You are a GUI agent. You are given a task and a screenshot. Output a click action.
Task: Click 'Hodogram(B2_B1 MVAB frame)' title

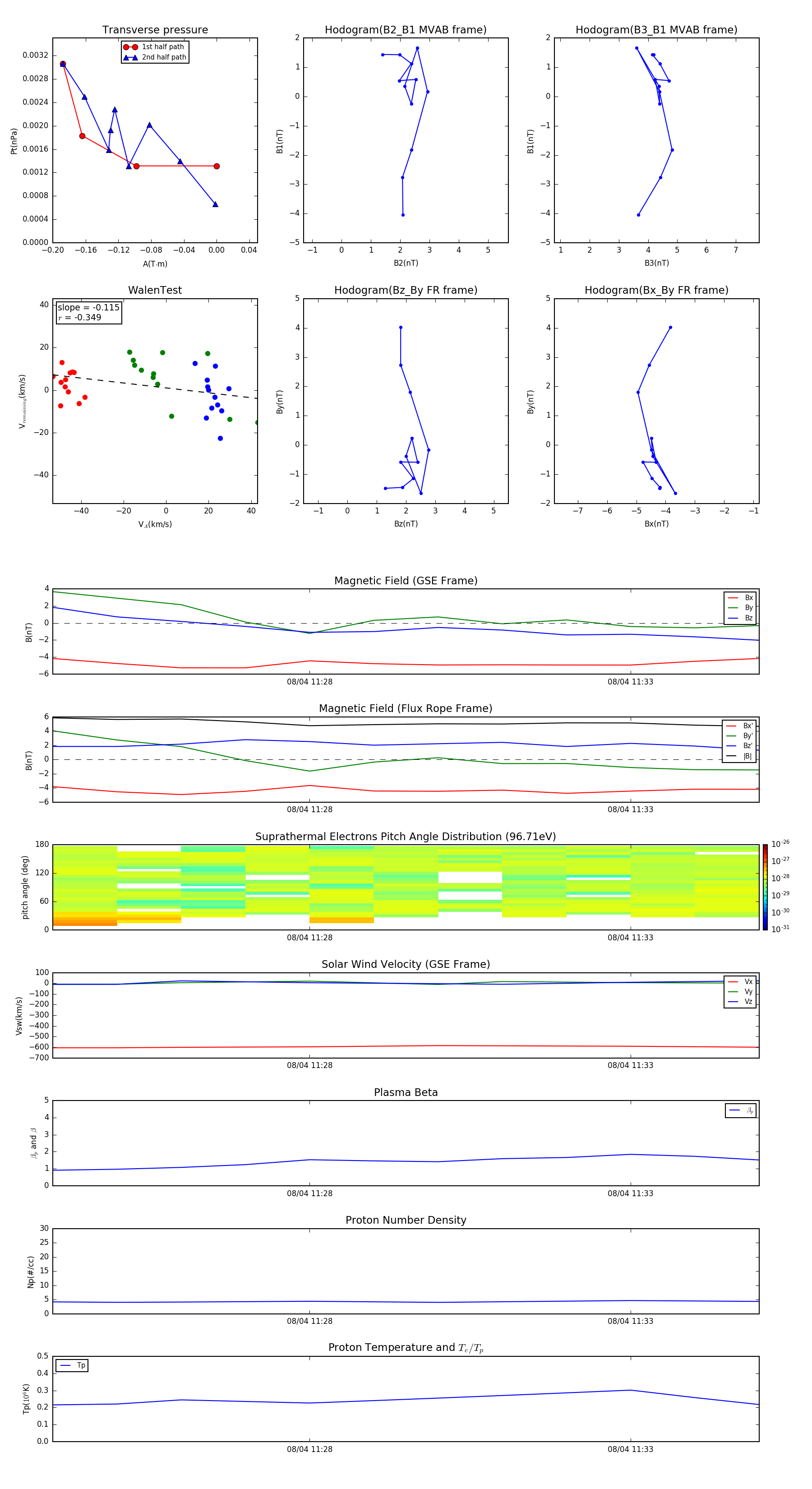coord(406,30)
